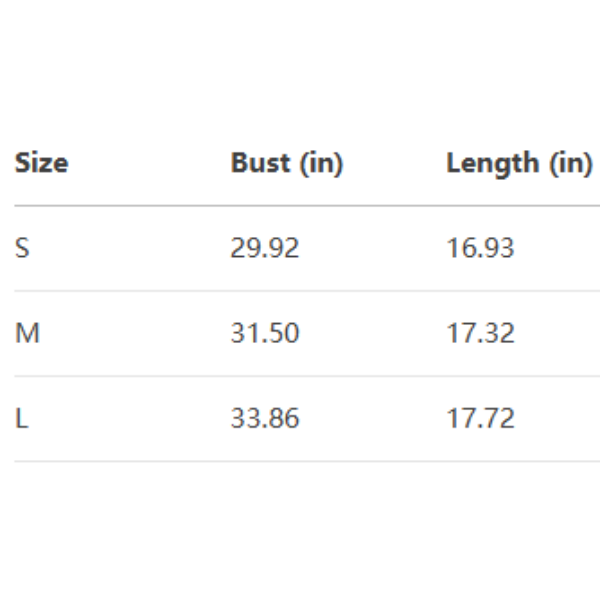The image size is (600, 600).
Task: Click the (in) unit after Bust
Action: click(321, 164)
